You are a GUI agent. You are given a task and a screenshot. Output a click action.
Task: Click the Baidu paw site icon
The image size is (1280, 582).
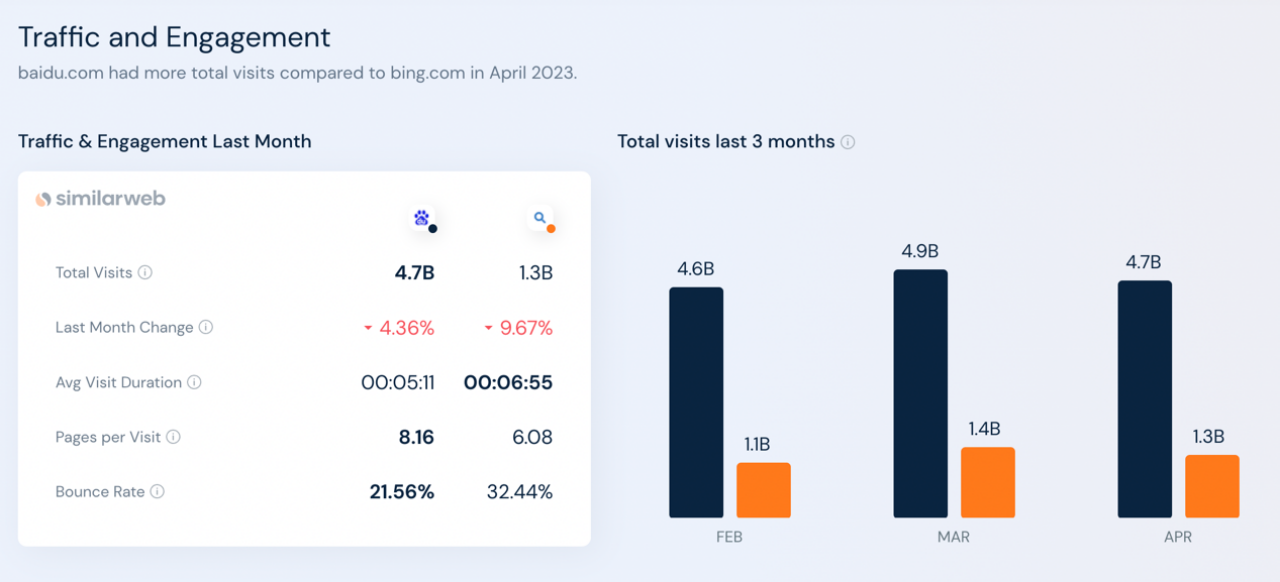click(x=422, y=217)
